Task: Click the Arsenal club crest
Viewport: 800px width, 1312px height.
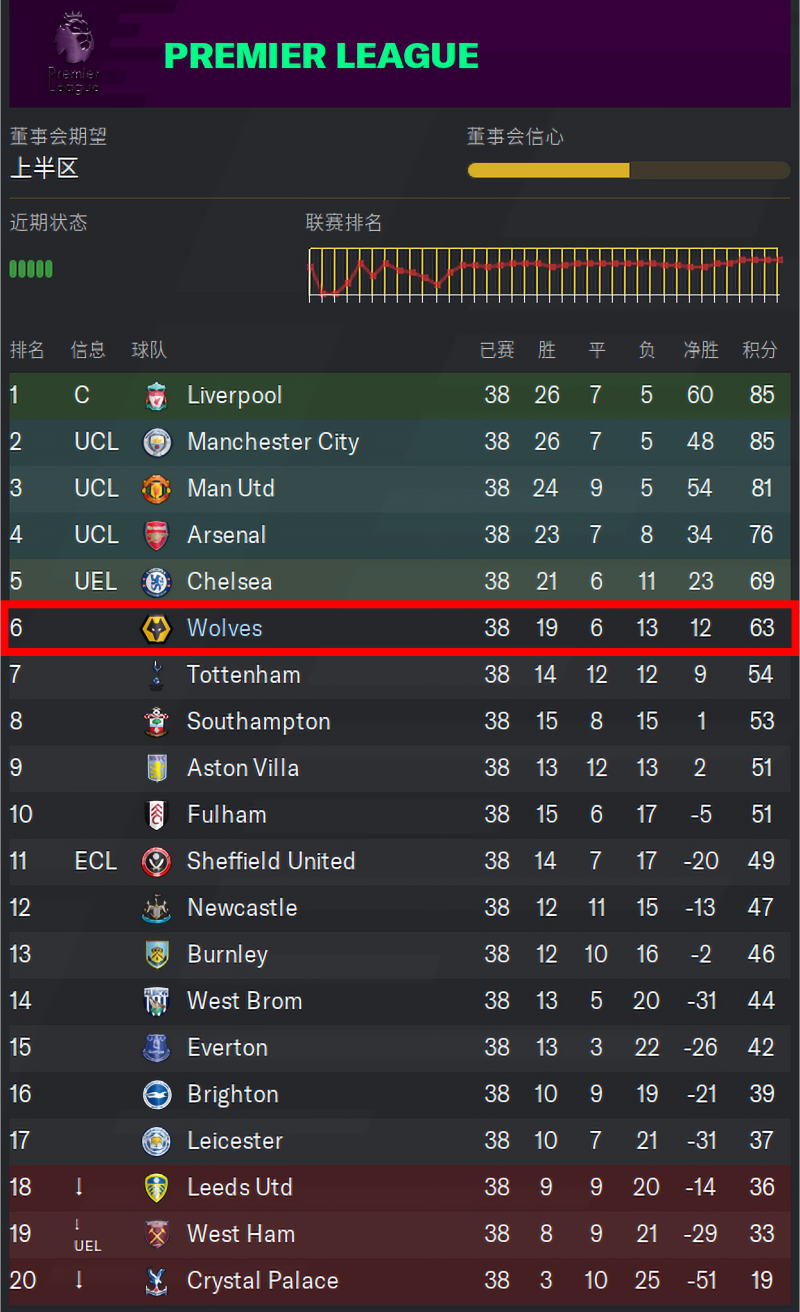Action: click(x=156, y=535)
